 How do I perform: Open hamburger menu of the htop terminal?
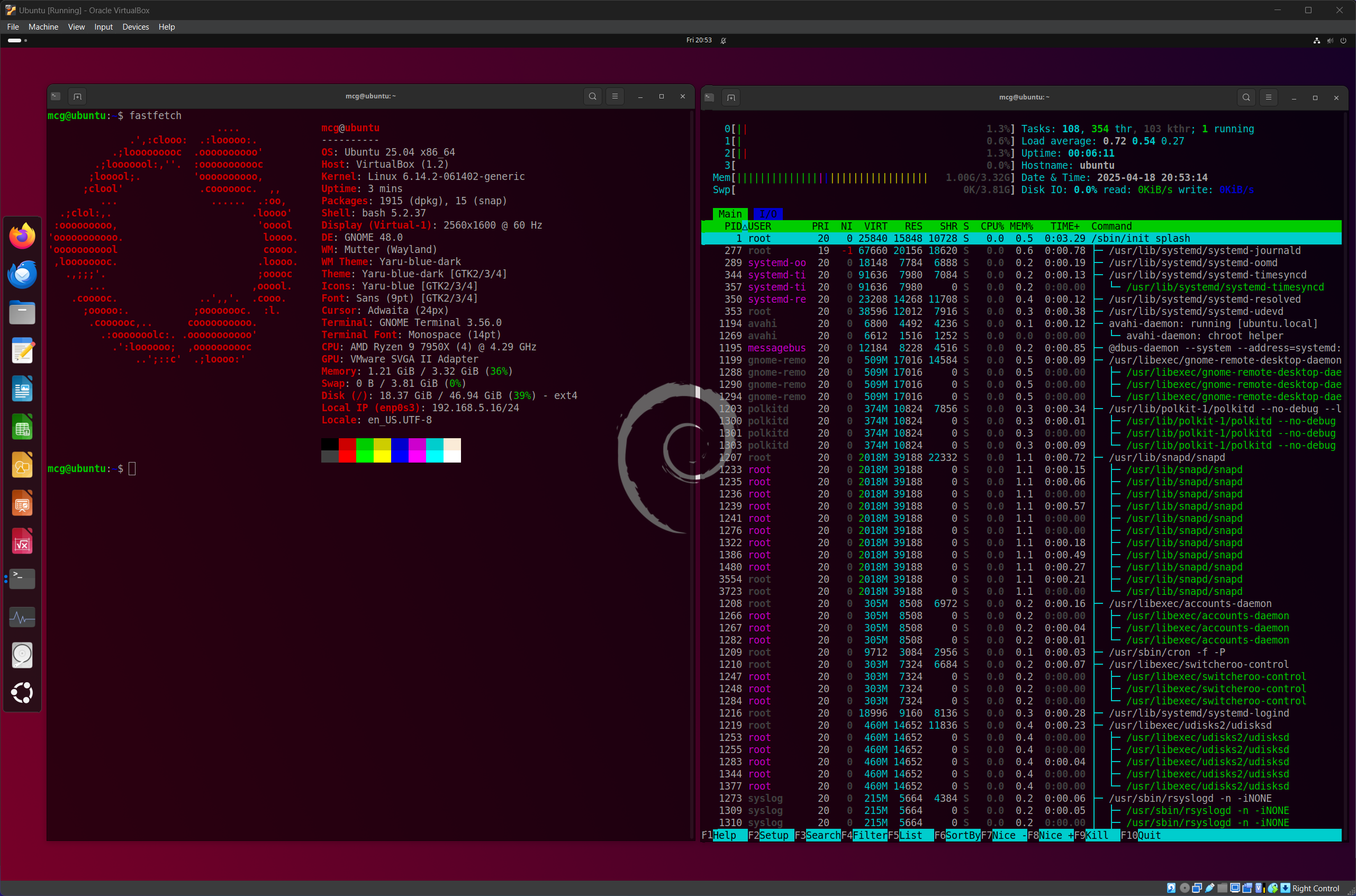pyautogui.click(x=1269, y=98)
